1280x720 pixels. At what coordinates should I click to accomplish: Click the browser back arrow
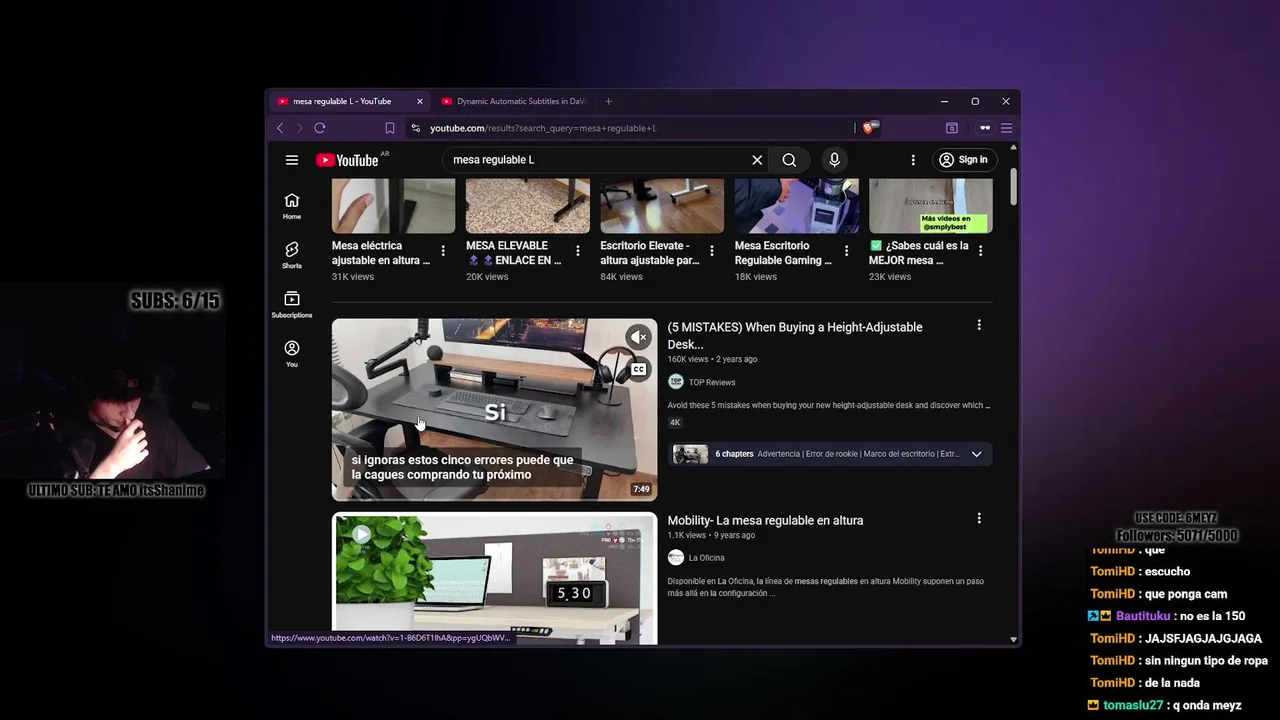[280, 128]
